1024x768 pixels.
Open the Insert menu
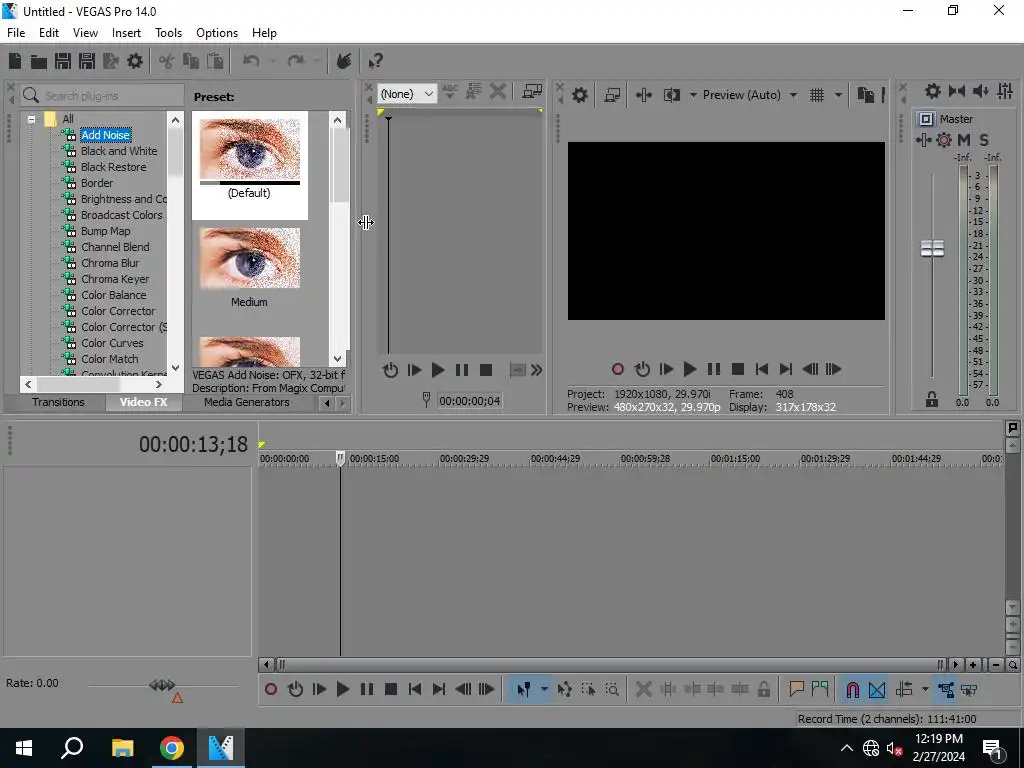pos(126,33)
